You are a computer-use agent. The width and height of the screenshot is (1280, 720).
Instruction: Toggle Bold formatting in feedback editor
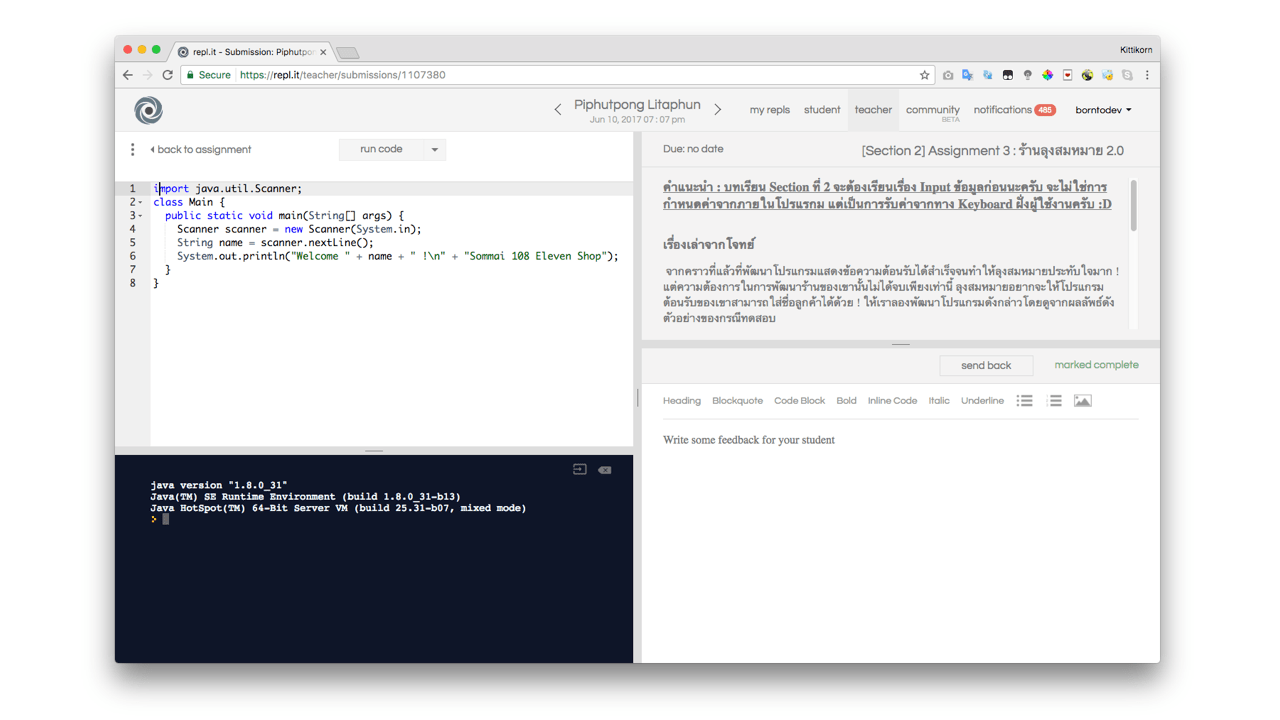tap(846, 401)
